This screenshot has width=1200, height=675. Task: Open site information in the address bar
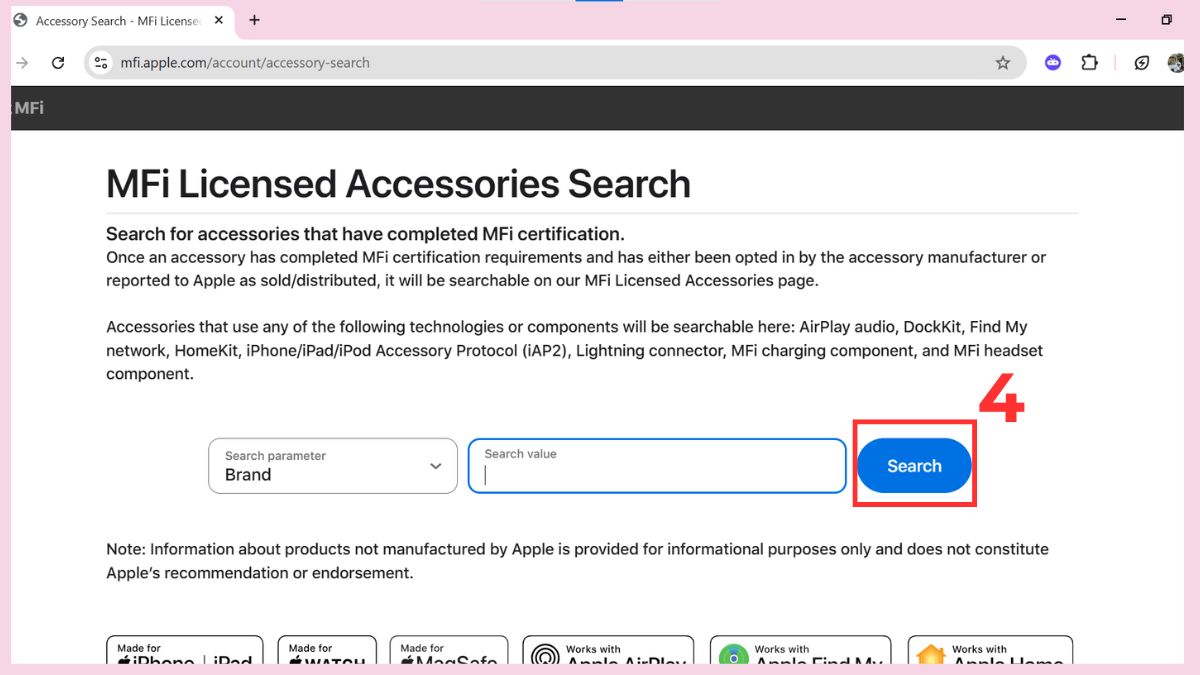[100, 62]
